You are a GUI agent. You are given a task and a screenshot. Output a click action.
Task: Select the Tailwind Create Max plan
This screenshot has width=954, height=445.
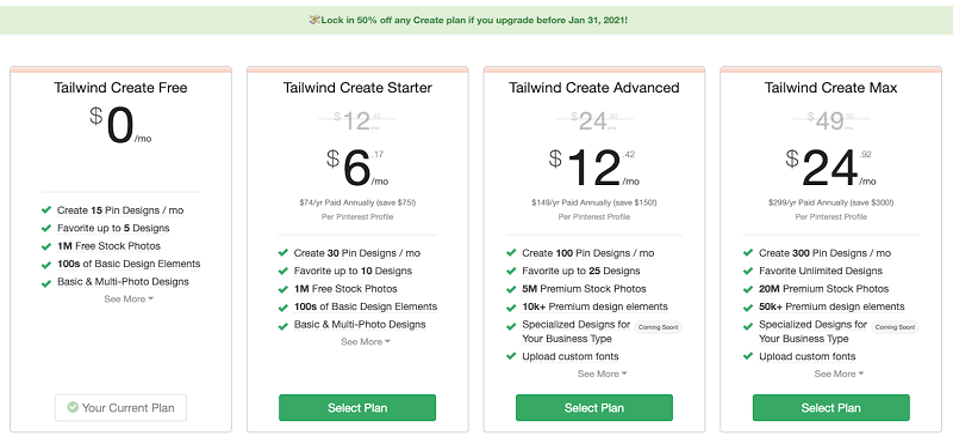click(x=831, y=408)
